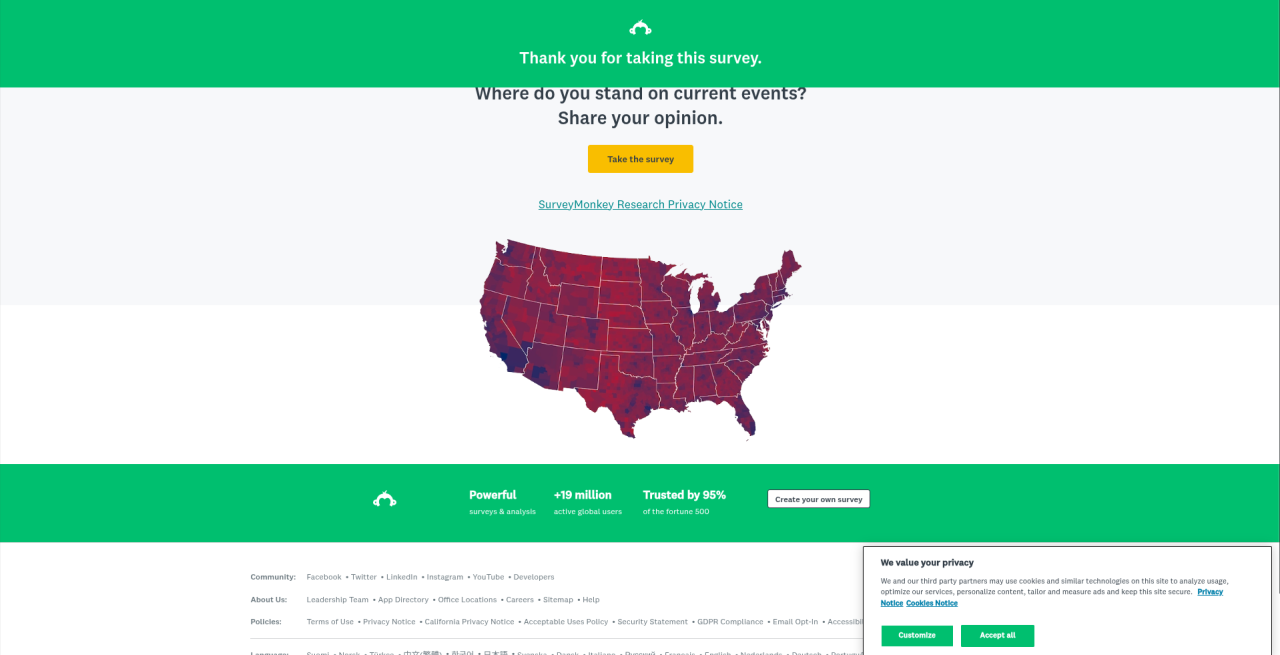Click the SurveyMonkey logo in the top header

[640, 28]
